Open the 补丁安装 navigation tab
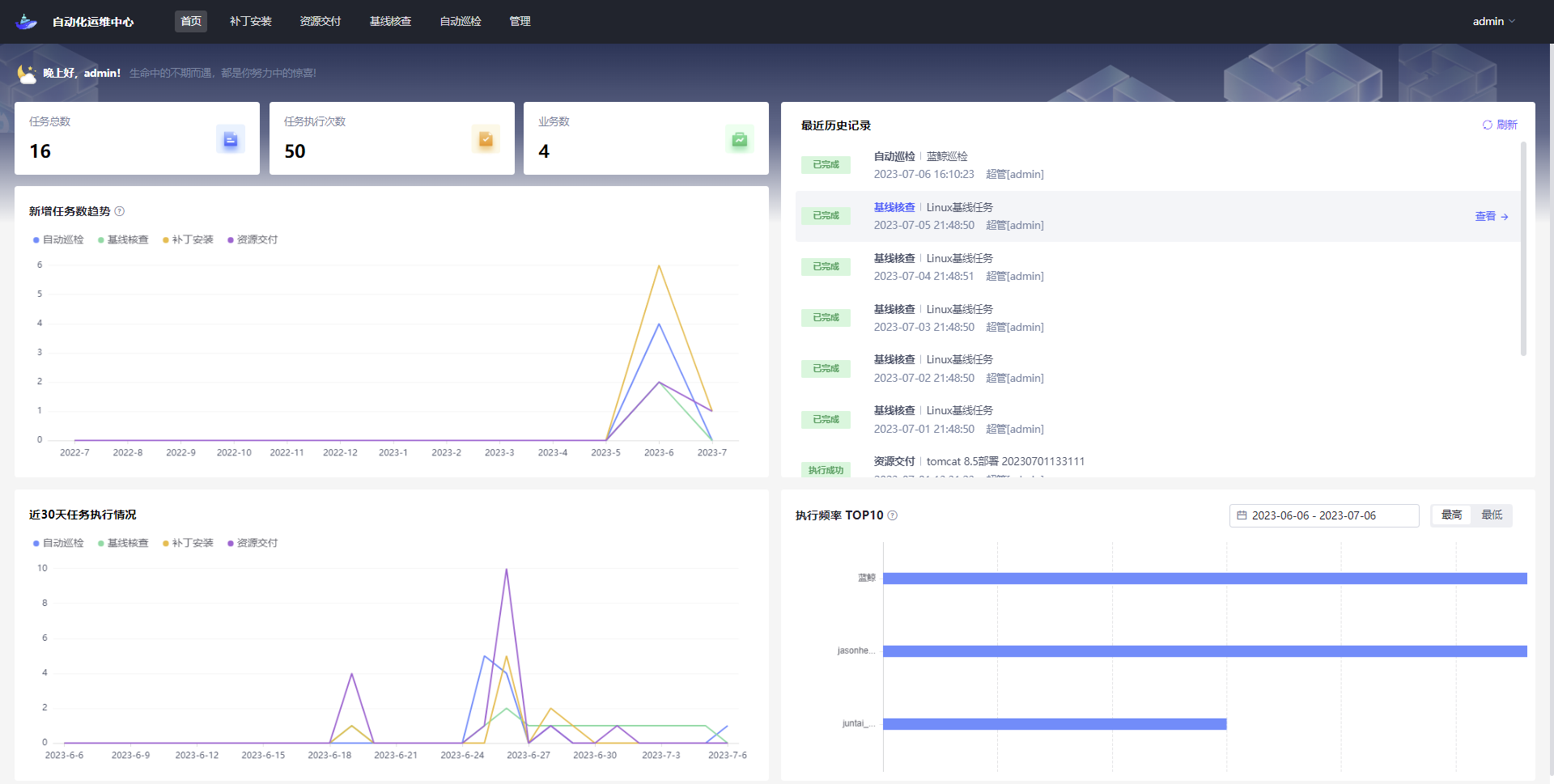The height and width of the screenshot is (784, 1554). pos(250,22)
